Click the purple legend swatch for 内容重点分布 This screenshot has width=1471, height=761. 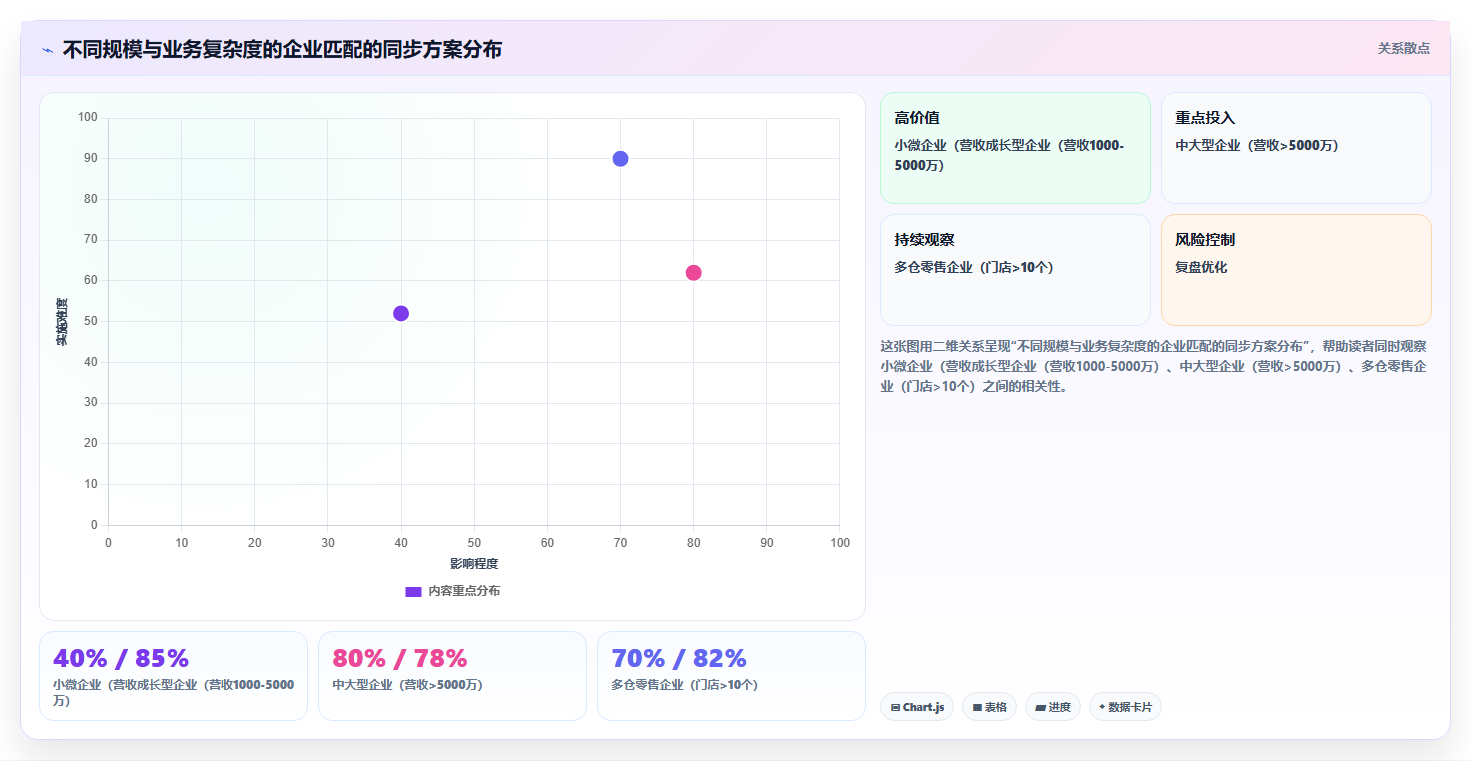point(413,591)
